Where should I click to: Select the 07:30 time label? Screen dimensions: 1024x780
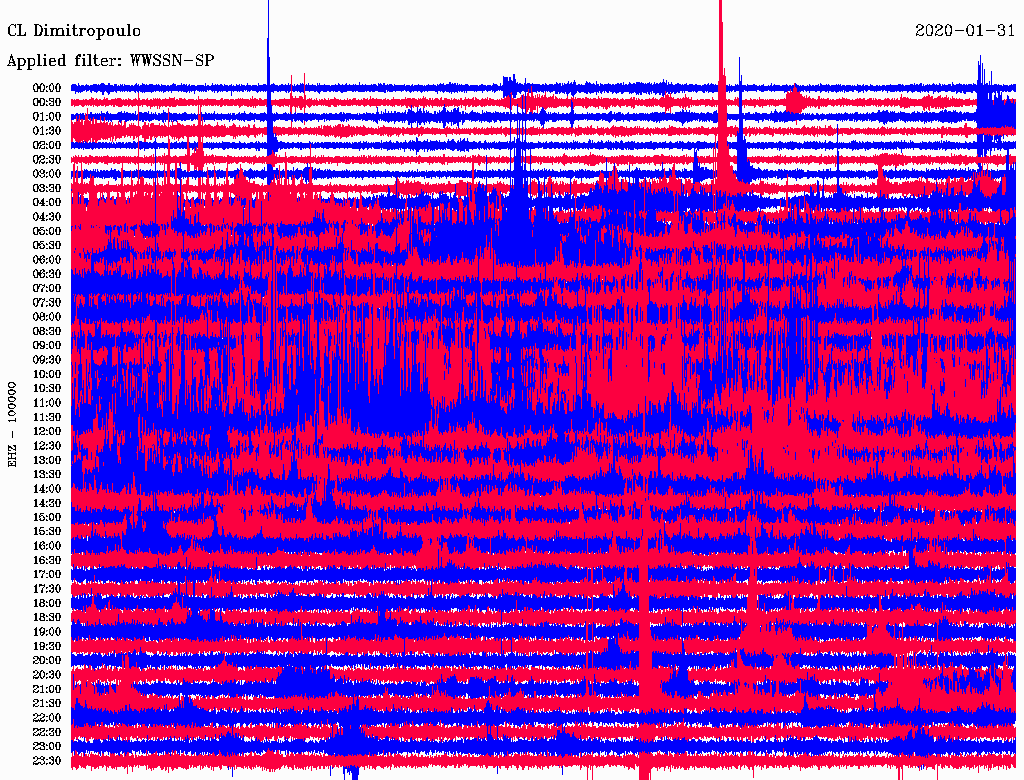pyautogui.click(x=47, y=302)
